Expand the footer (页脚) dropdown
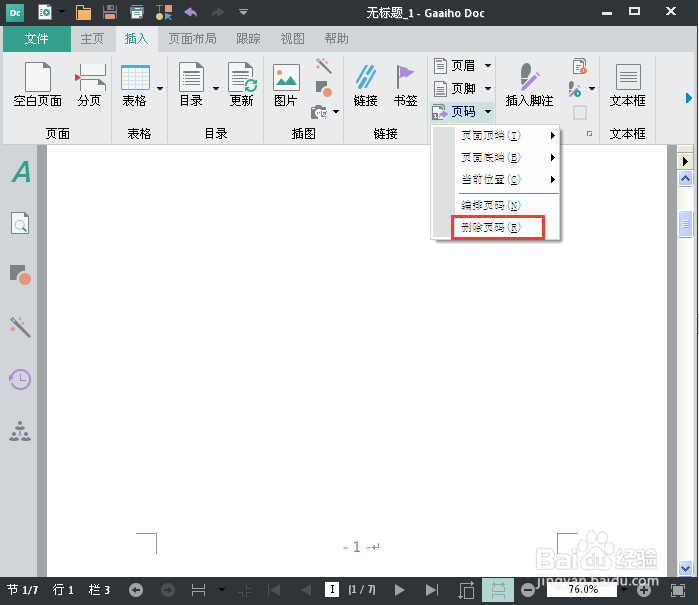 488,88
